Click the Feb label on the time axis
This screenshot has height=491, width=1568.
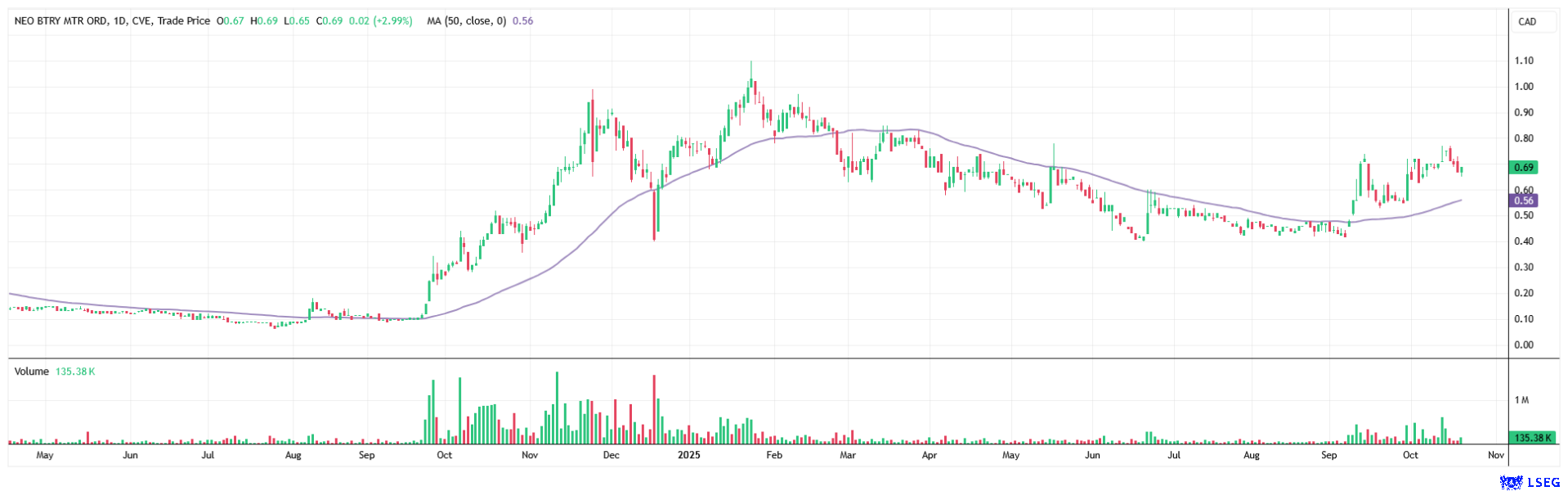(773, 455)
